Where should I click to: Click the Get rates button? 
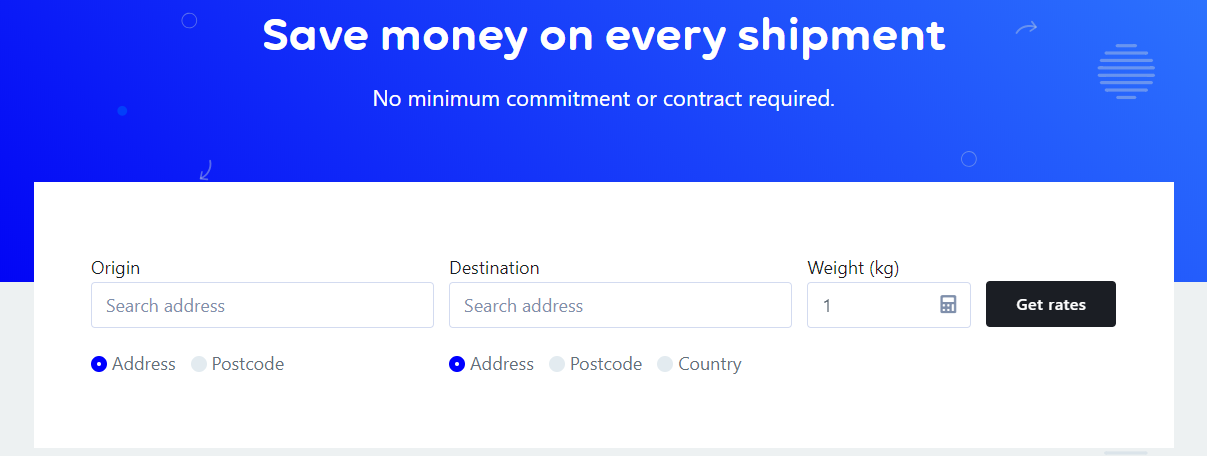(x=1051, y=304)
